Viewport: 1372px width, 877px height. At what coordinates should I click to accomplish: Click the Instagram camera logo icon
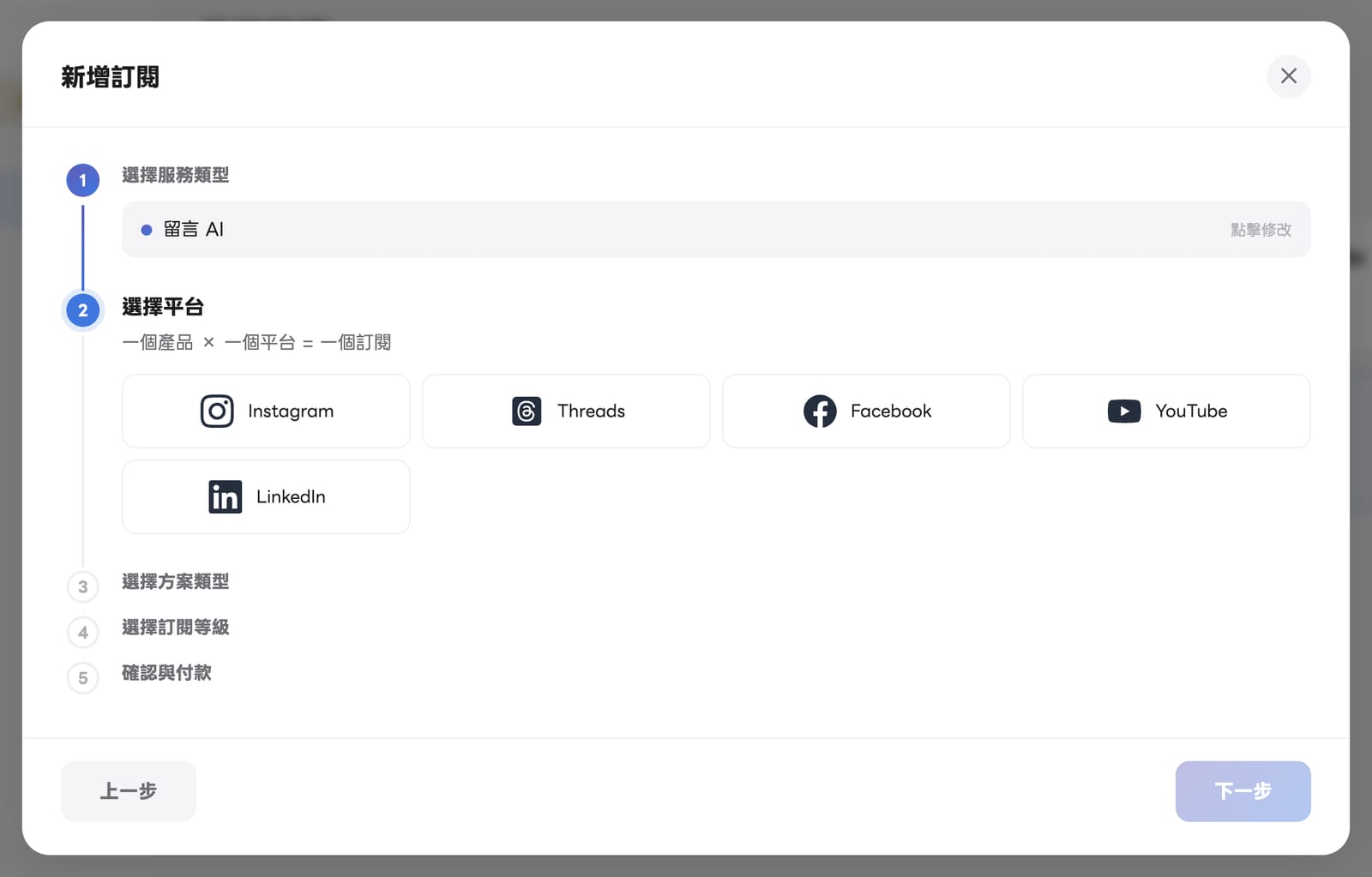click(217, 411)
